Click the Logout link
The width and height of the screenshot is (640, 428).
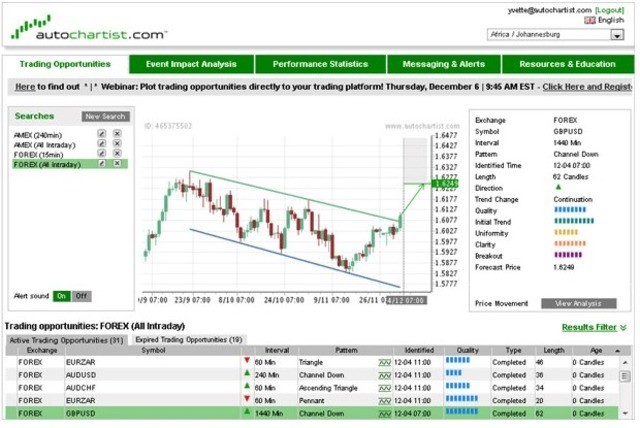609,10
